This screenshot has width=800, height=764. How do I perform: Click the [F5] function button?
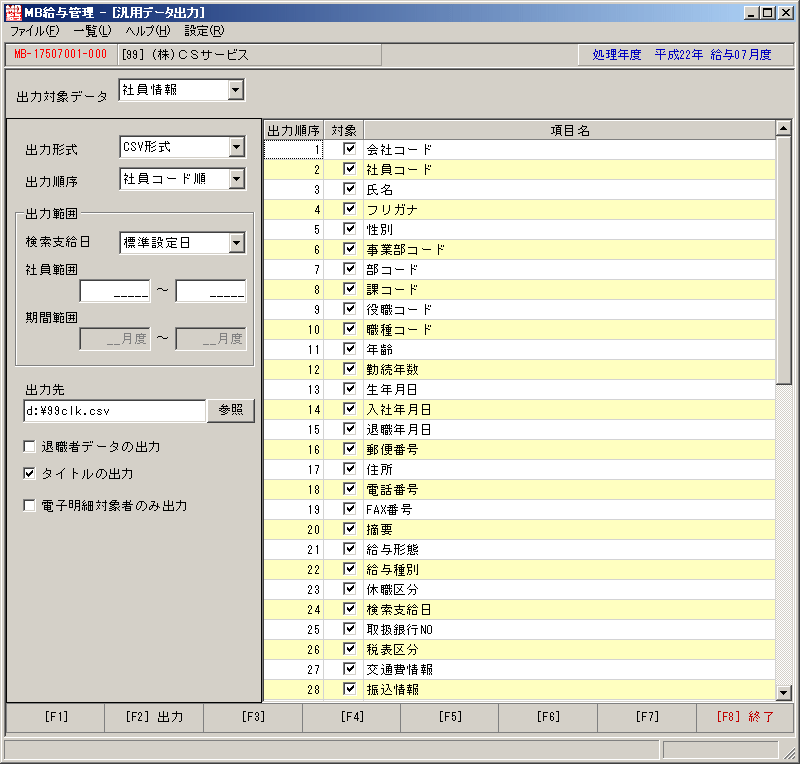coord(450,717)
